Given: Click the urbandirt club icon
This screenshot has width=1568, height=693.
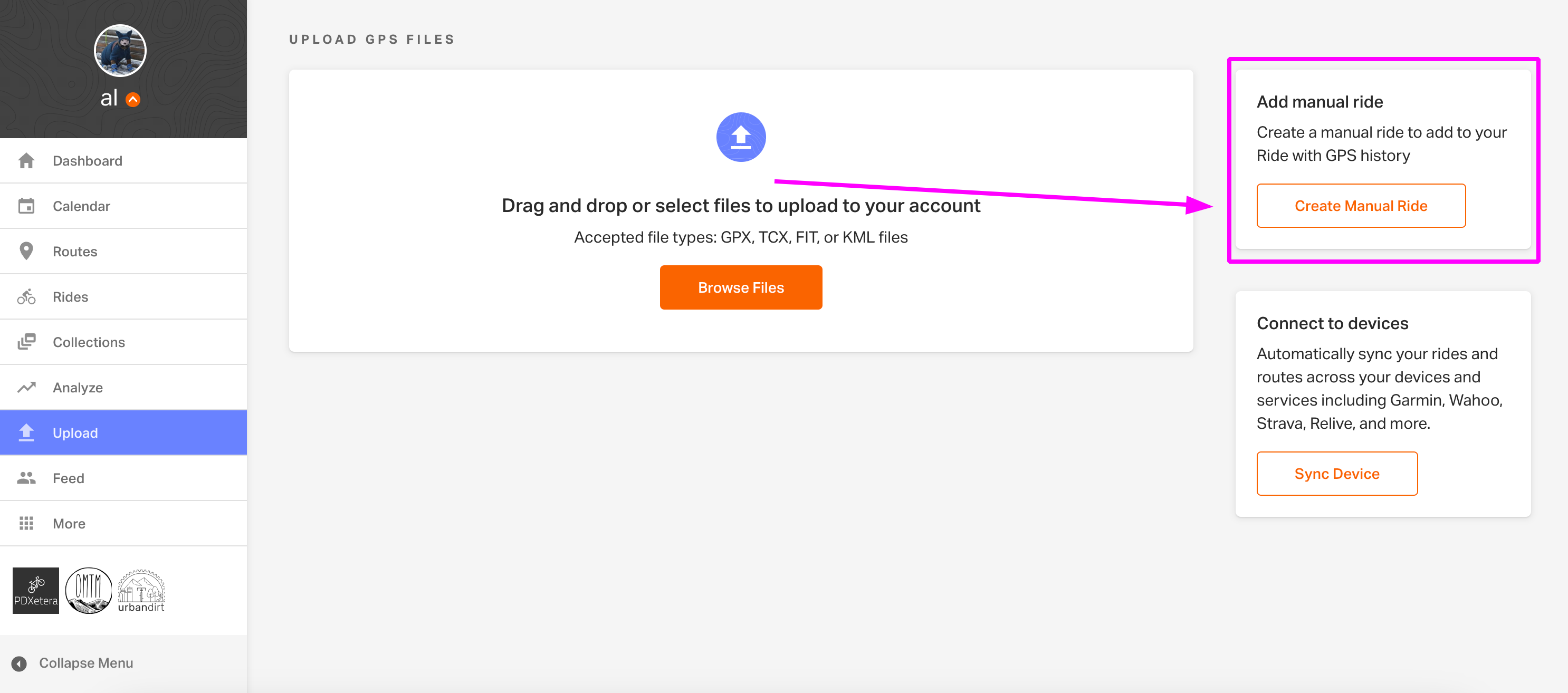Looking at the screenshot, I should click(140, 590).
